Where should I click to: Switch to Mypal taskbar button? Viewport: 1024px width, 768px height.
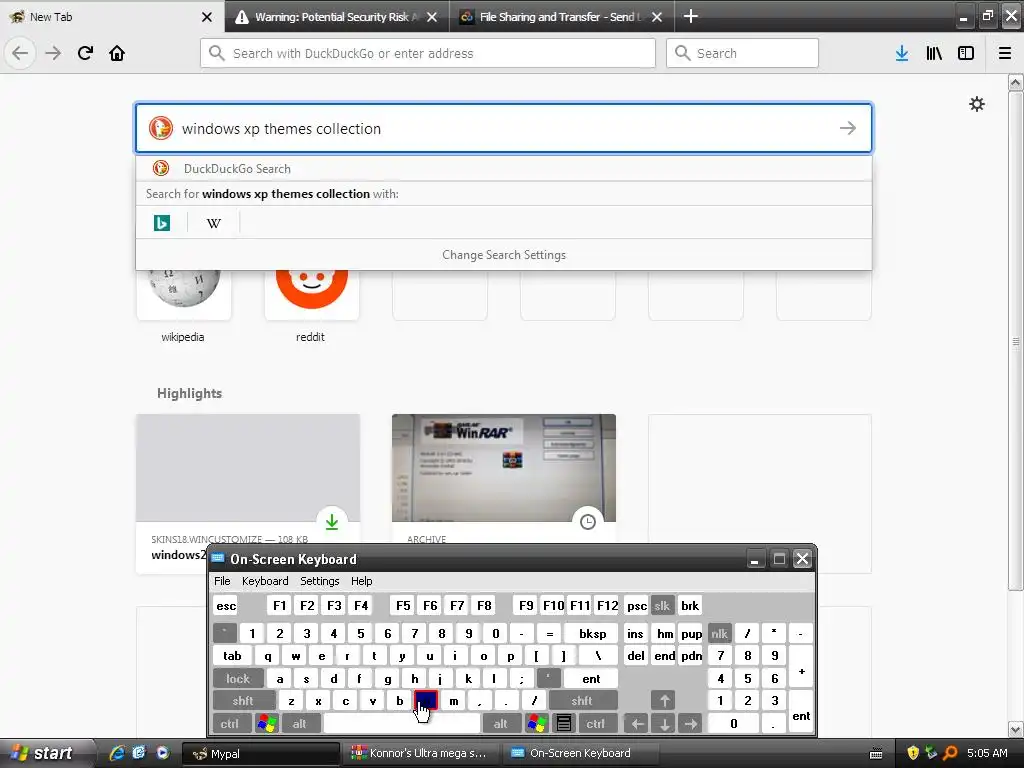point(260,753)
